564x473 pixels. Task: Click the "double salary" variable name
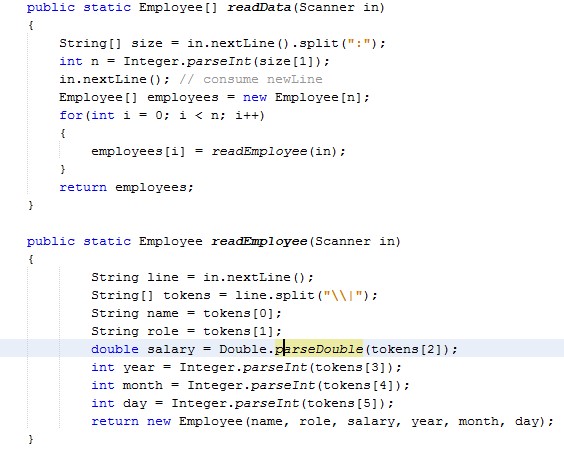click(x=171, y=349)
